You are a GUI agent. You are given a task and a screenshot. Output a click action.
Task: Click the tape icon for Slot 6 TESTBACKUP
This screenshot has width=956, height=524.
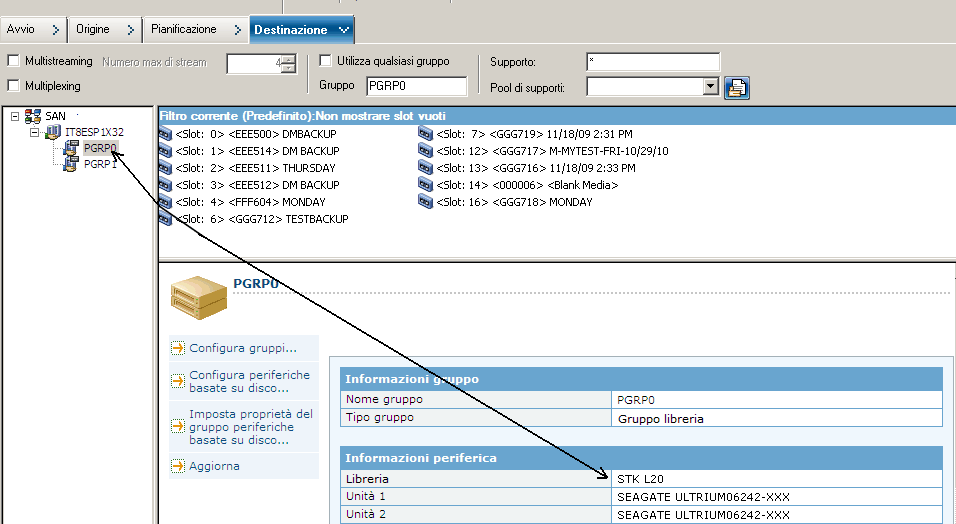[165, 218]
